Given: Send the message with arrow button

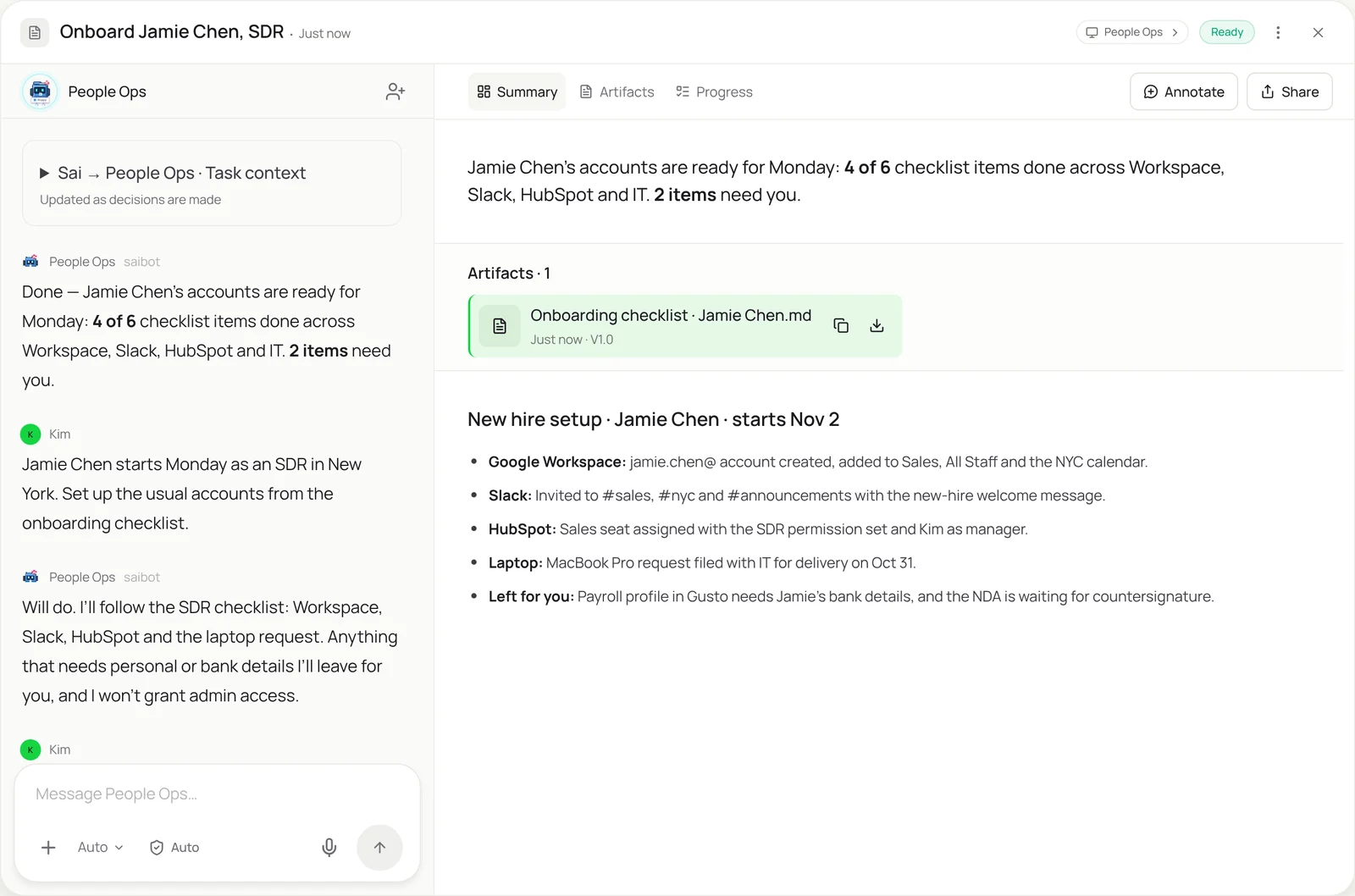Looking at the screenshot, I should 379,848.
